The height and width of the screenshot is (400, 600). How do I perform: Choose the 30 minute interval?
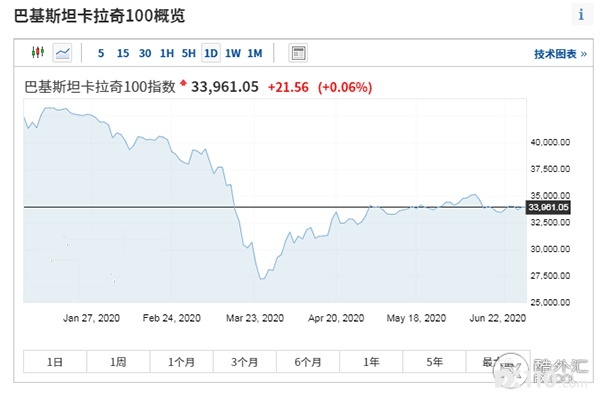[x=145, y=53]
